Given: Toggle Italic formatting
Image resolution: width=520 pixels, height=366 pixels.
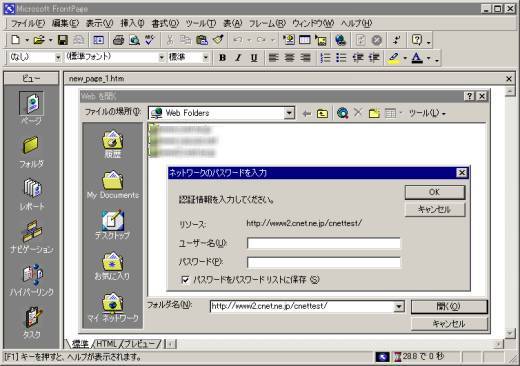Looking at the screenshot, I should click(x=238, y=58).
